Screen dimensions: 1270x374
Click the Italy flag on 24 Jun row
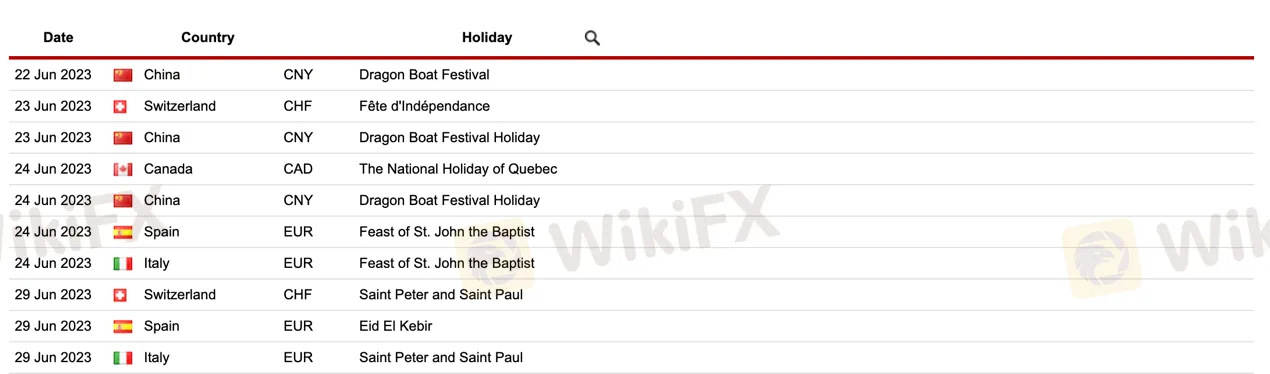(123, 264)
